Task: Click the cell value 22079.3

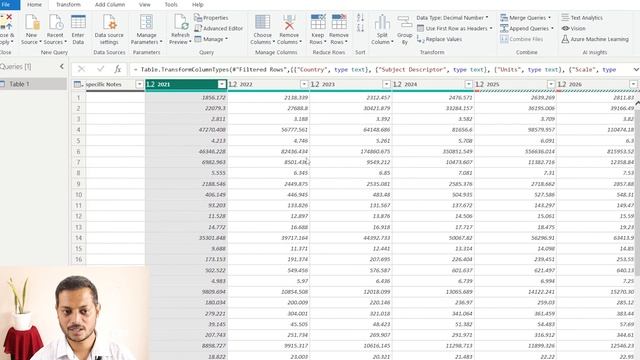Action: click(215, 108)
